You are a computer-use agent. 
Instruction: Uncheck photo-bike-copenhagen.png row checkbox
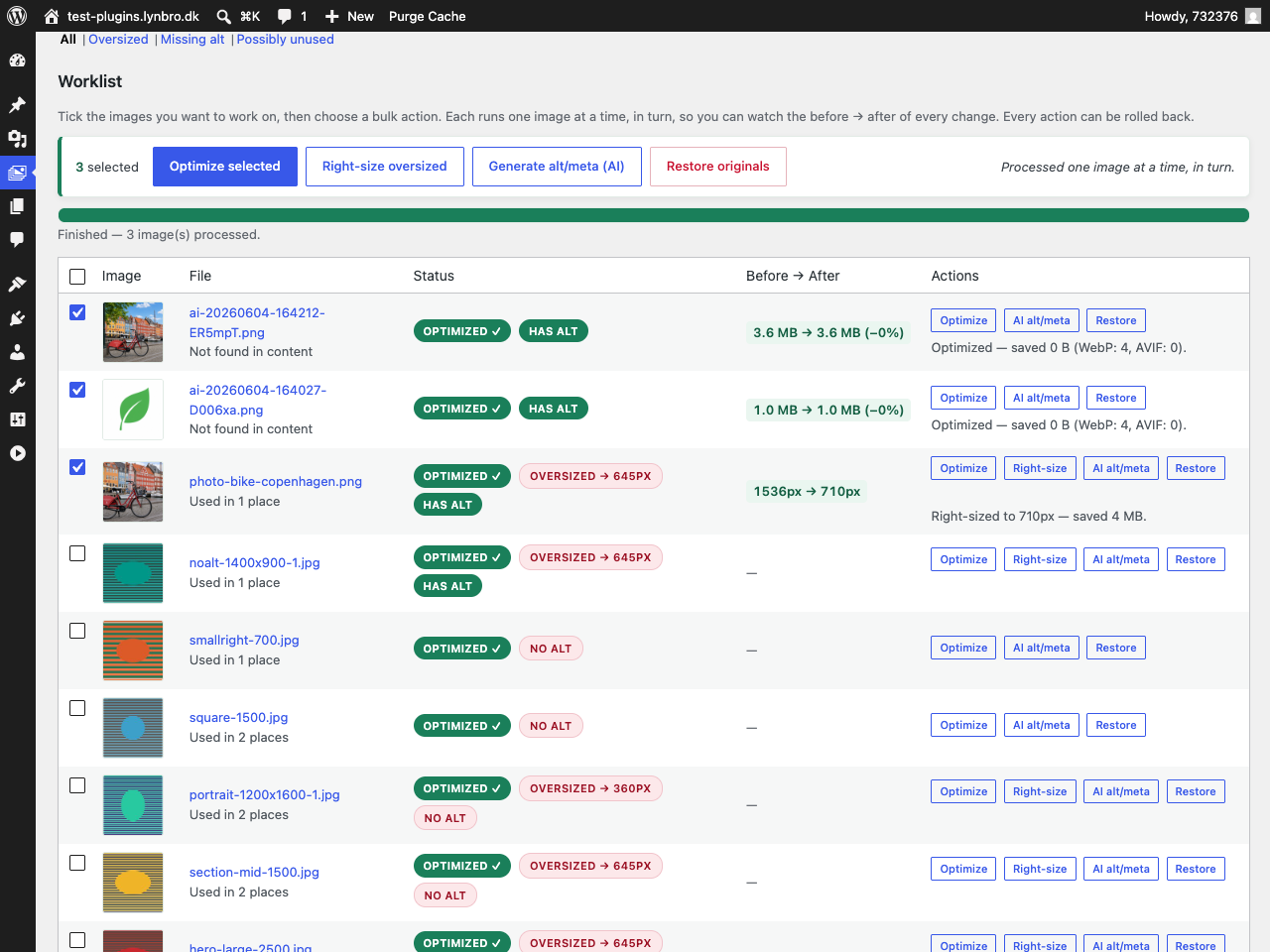point(77,467)
